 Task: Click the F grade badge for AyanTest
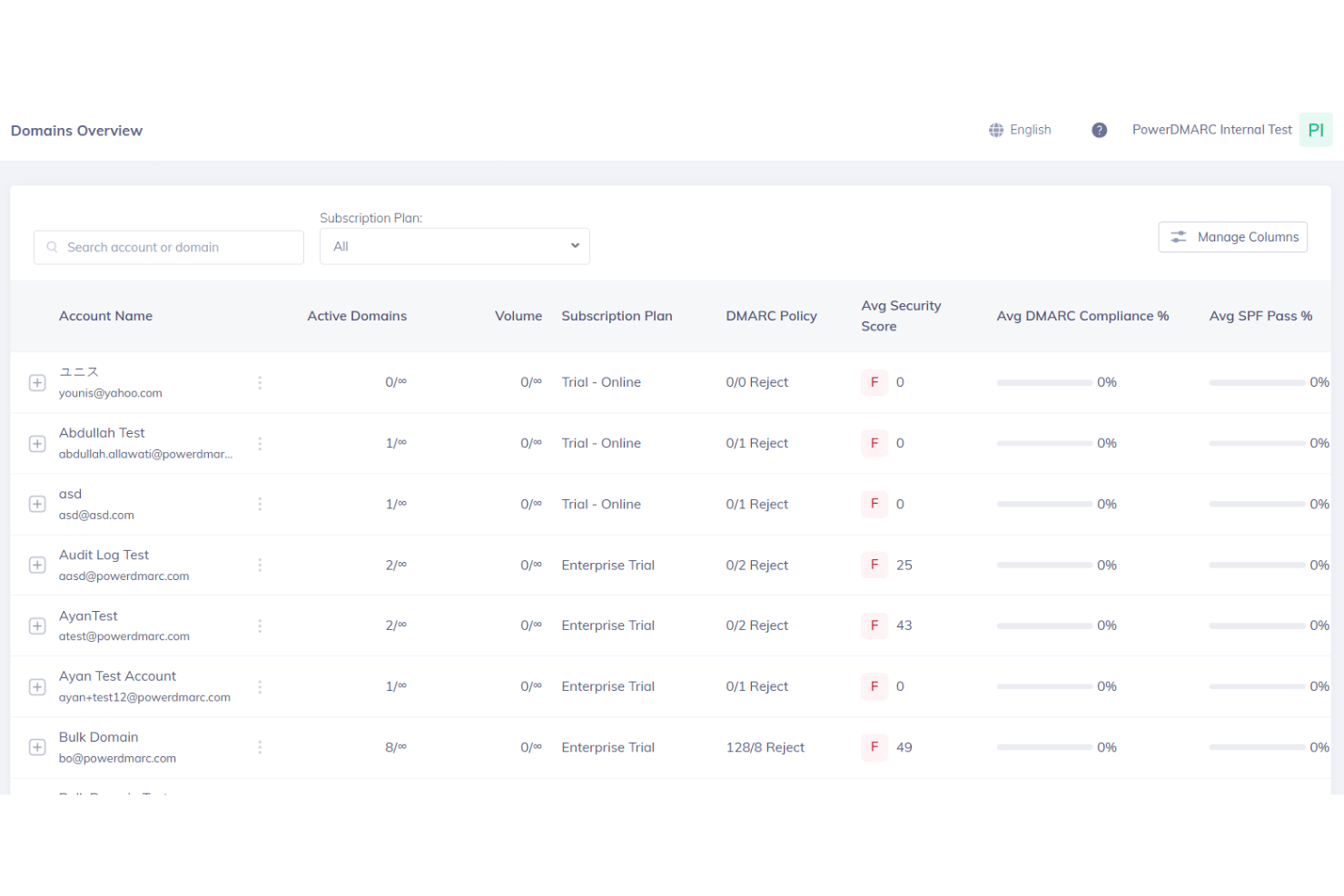[875, 625]
